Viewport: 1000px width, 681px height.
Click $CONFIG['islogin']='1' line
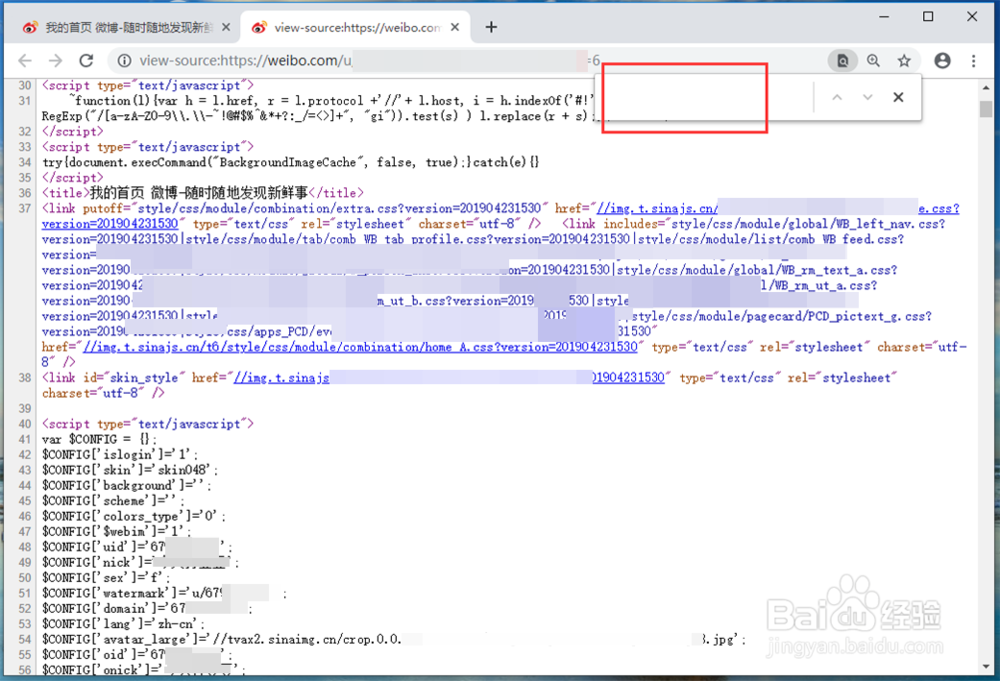[x=120, y=455]
